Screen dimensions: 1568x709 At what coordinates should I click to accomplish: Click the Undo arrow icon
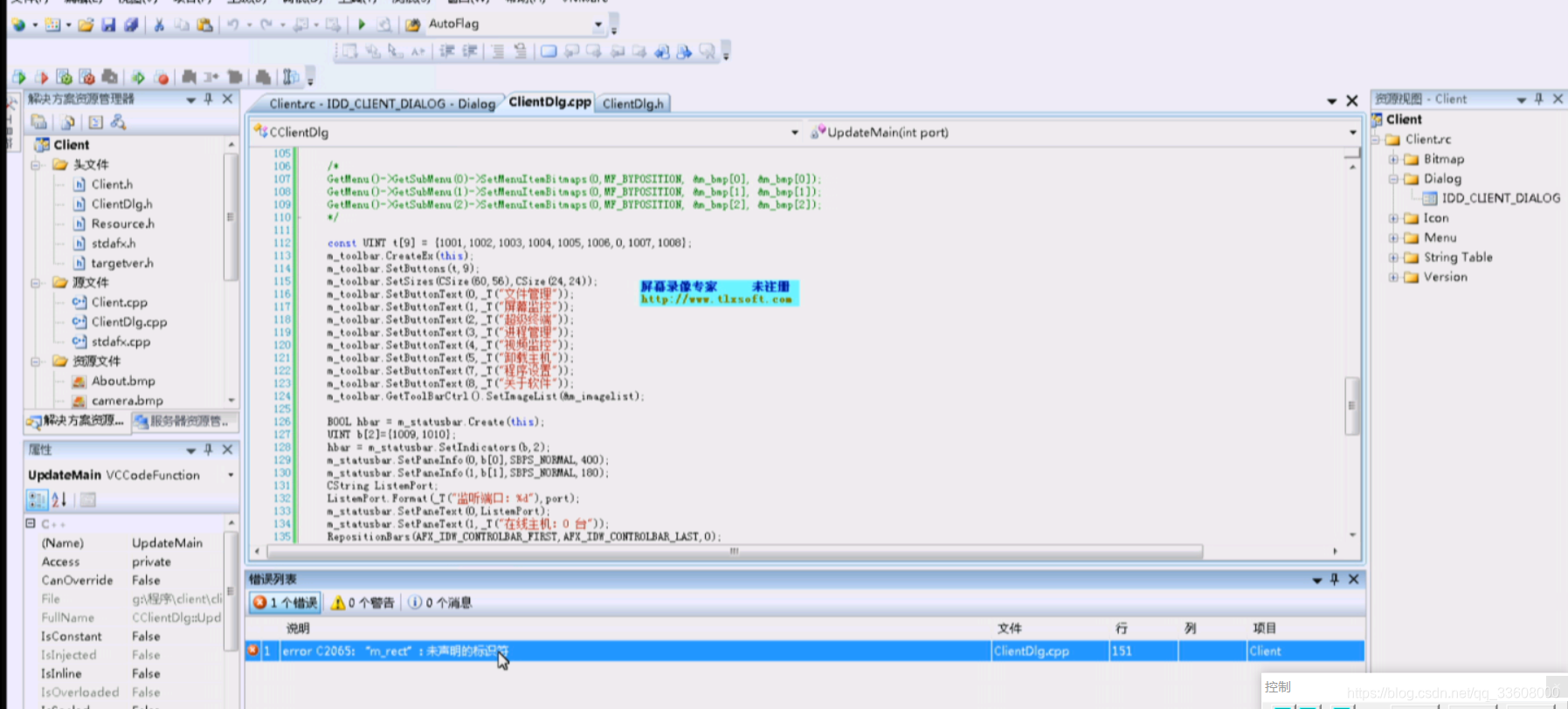point(233,24)
